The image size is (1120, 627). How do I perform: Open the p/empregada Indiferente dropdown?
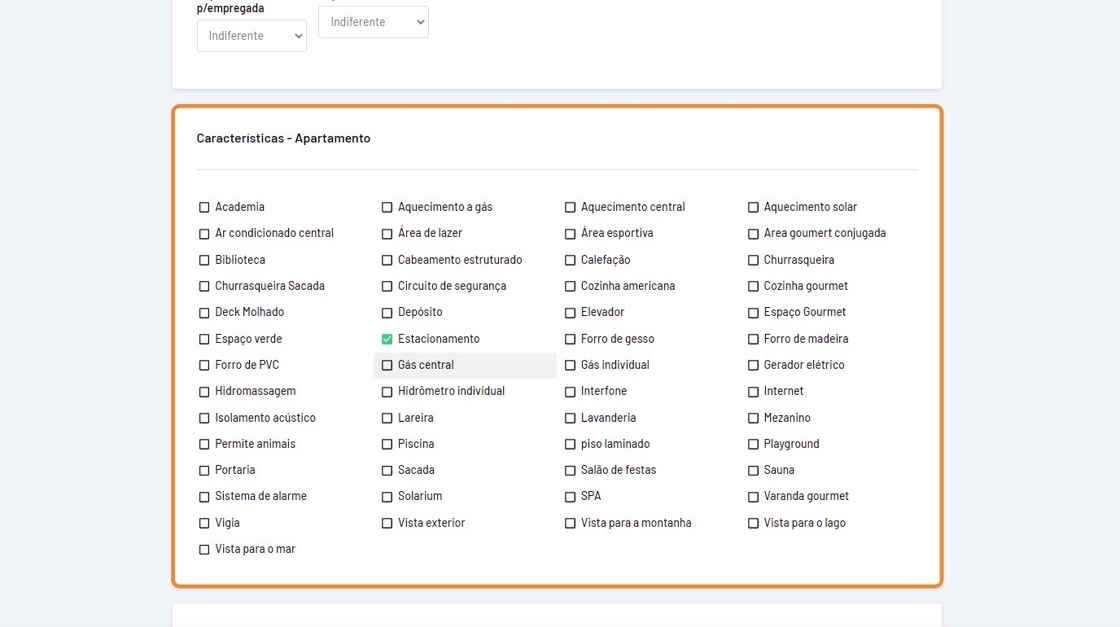point(251,36)
